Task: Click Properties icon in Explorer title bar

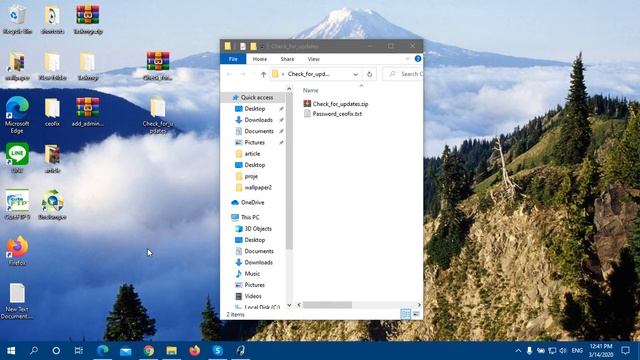Action: click(x=243, y=46)
